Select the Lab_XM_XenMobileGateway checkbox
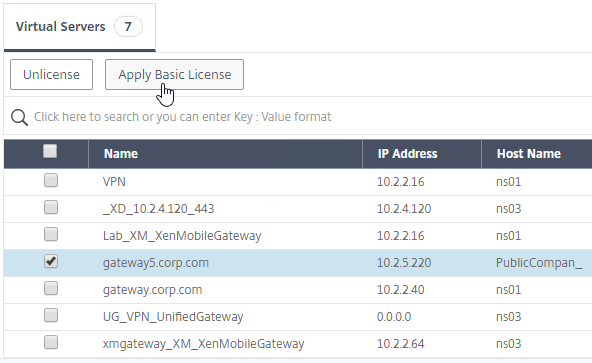Screen dimensions: 592x363 point(51,234)
